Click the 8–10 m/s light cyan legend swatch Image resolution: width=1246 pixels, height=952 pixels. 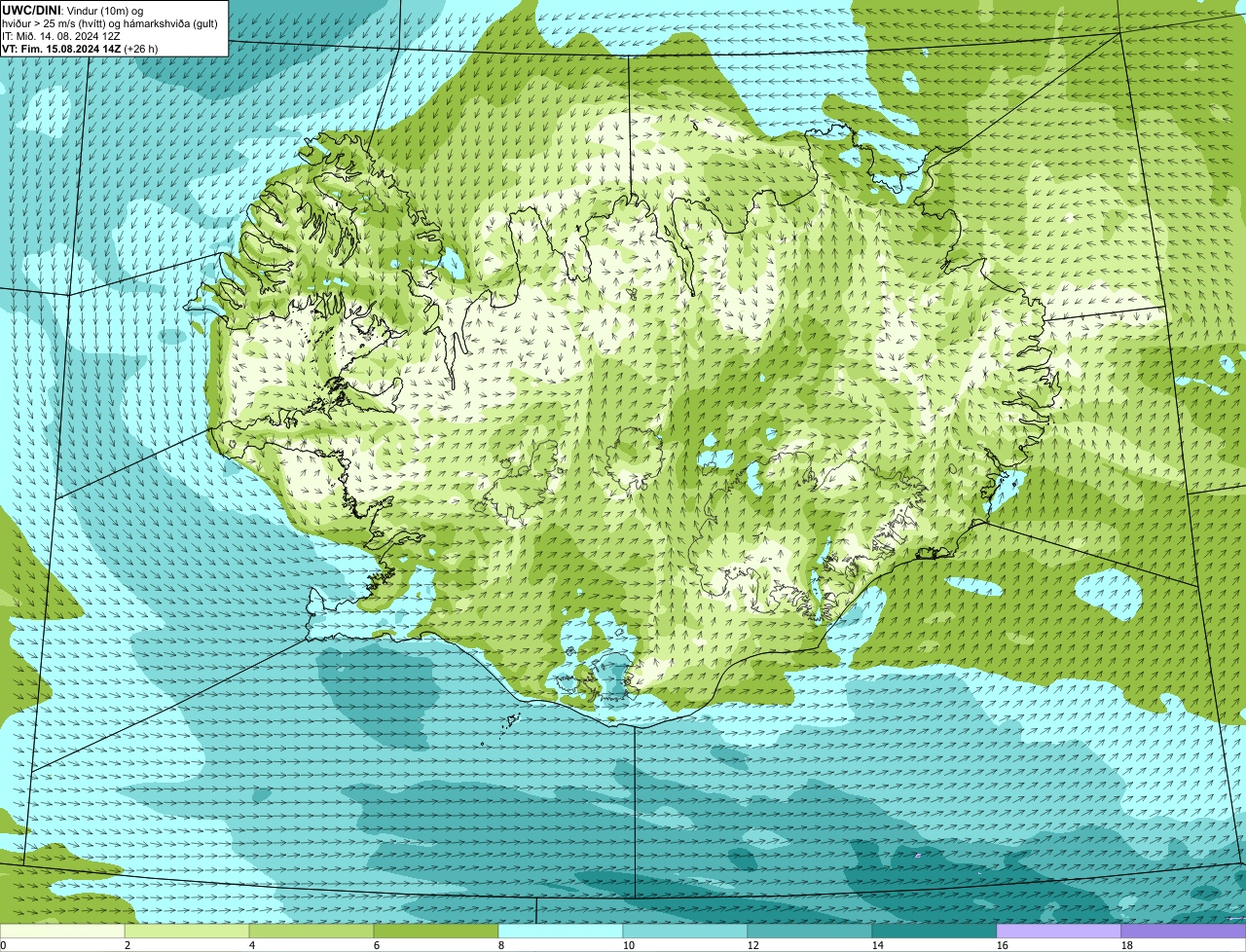pyautogui.click(x=561, y=932)
